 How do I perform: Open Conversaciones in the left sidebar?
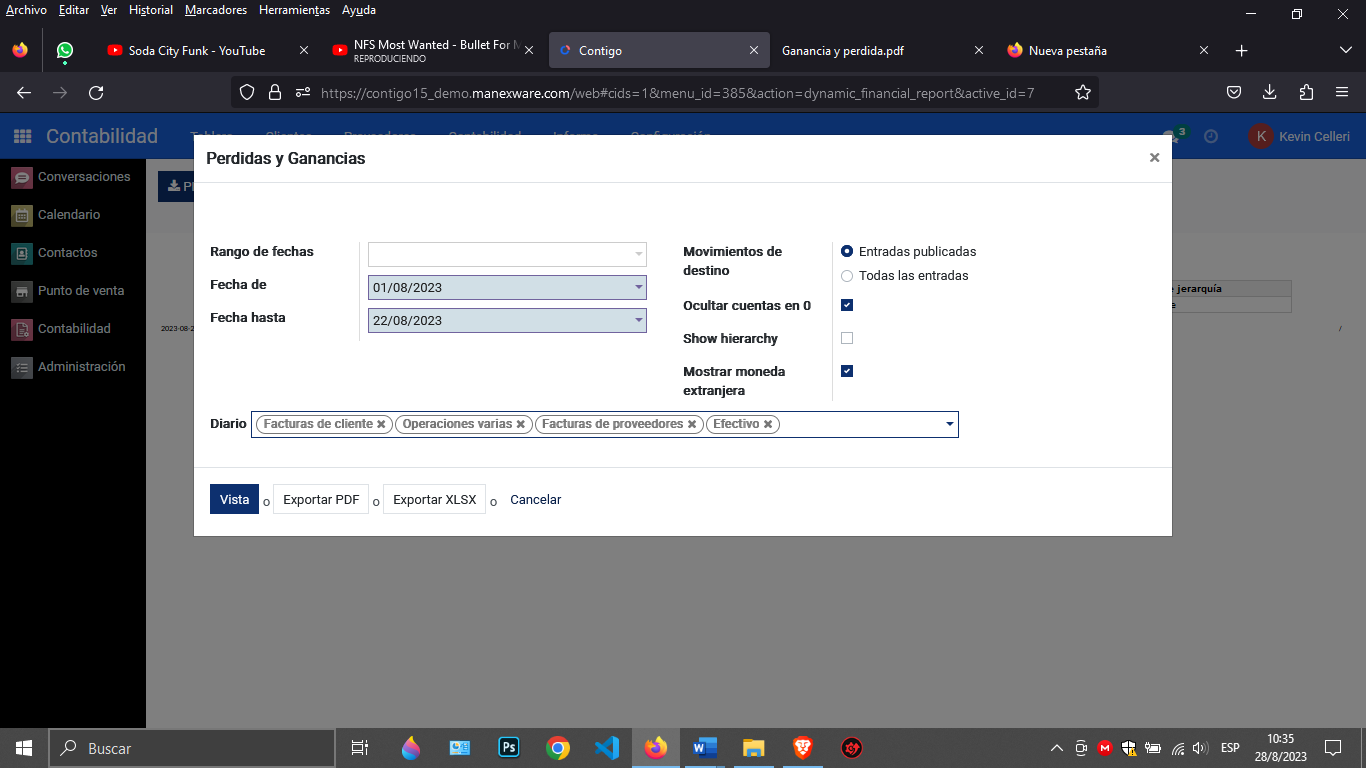tap(73, 177)
